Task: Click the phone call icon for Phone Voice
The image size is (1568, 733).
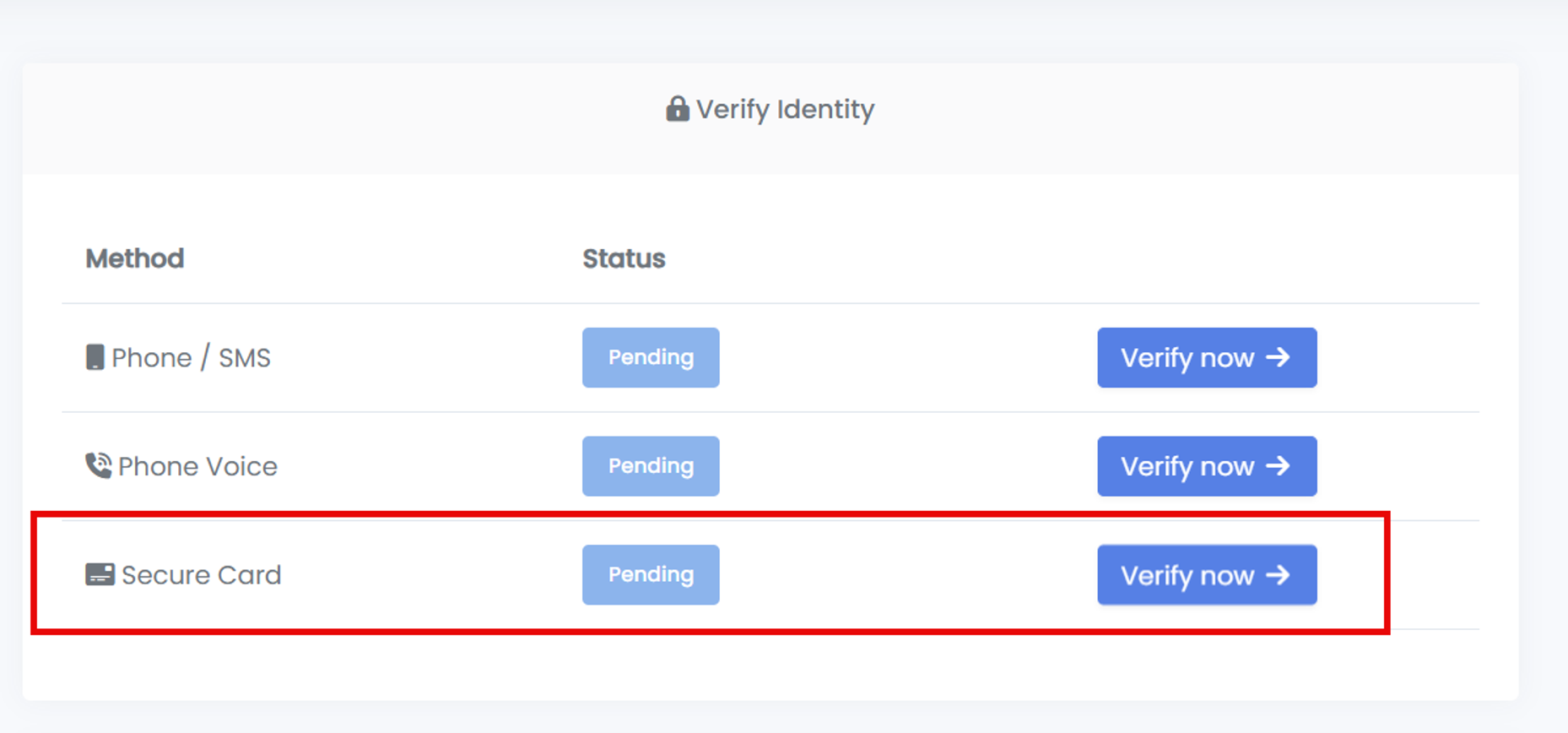Action: tap(98, 465)
